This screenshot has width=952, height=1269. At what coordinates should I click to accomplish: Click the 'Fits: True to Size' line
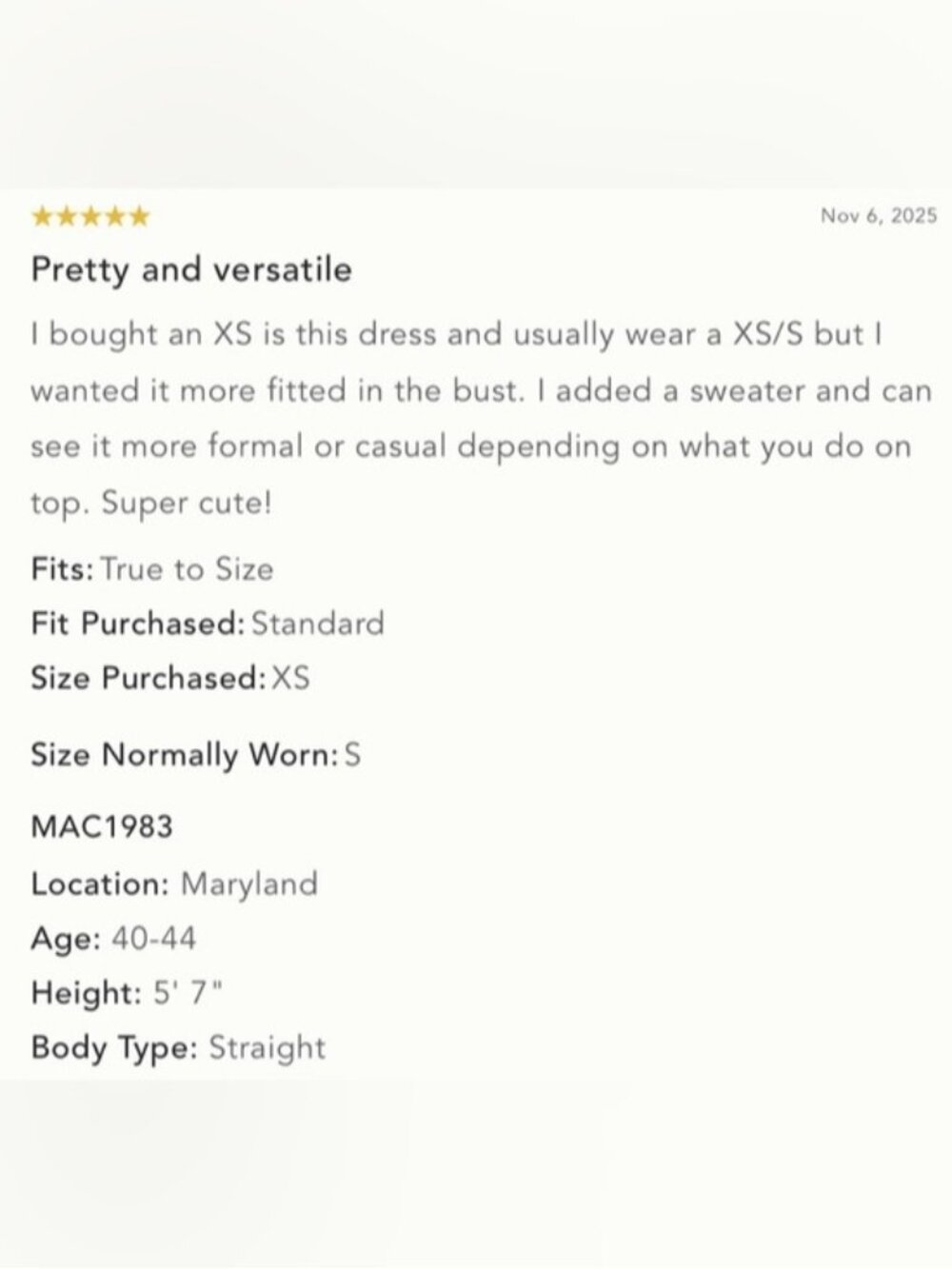[152, 569]
